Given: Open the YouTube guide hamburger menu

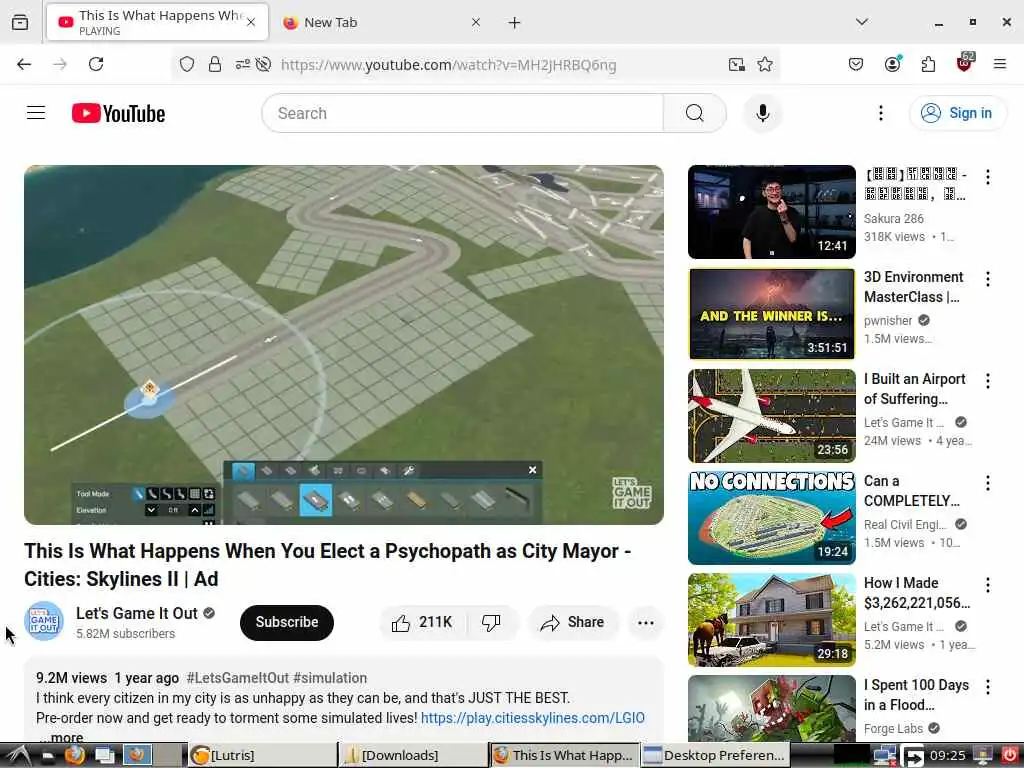Looking at the screenshot, I should pyautogui.click(x=36, y=113).
